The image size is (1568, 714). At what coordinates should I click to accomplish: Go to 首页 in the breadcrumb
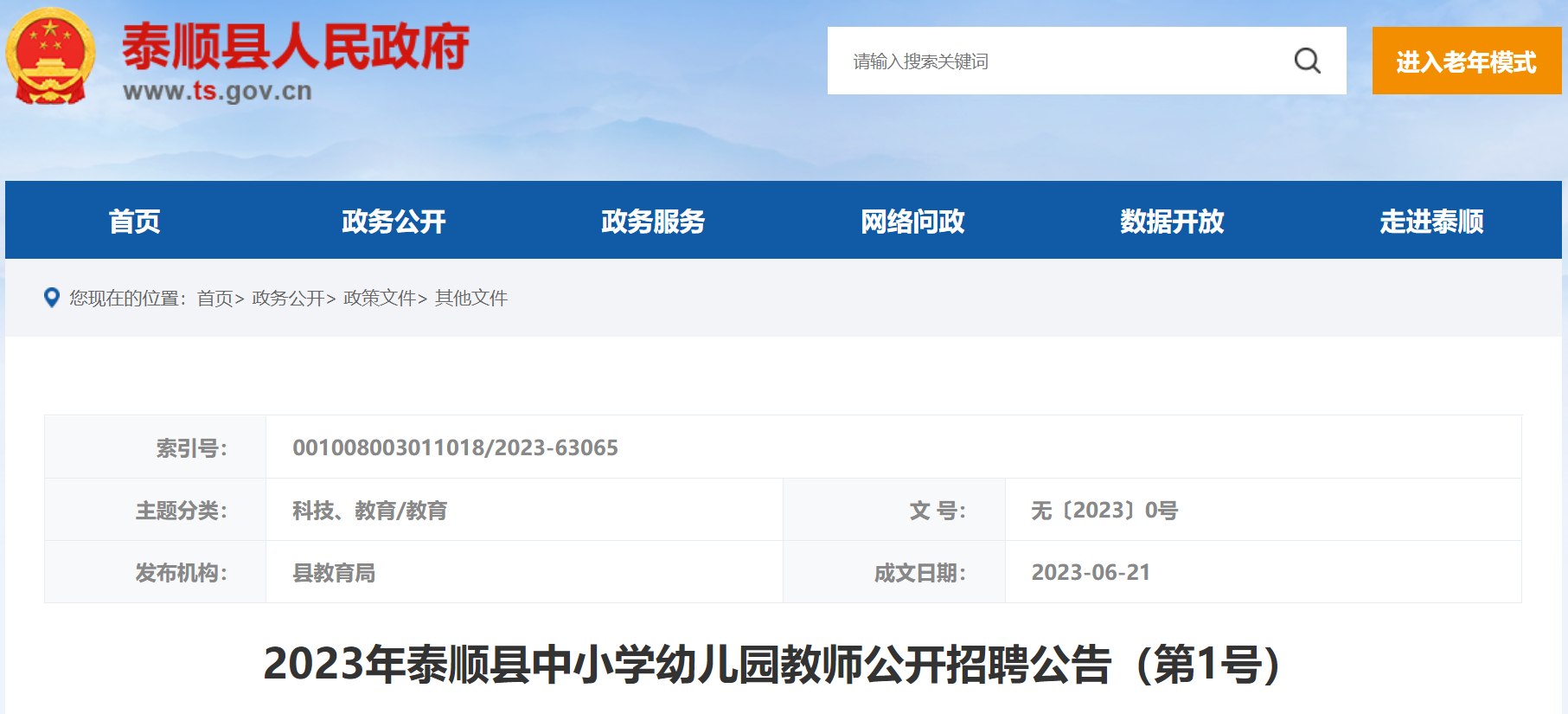point(215,298)
